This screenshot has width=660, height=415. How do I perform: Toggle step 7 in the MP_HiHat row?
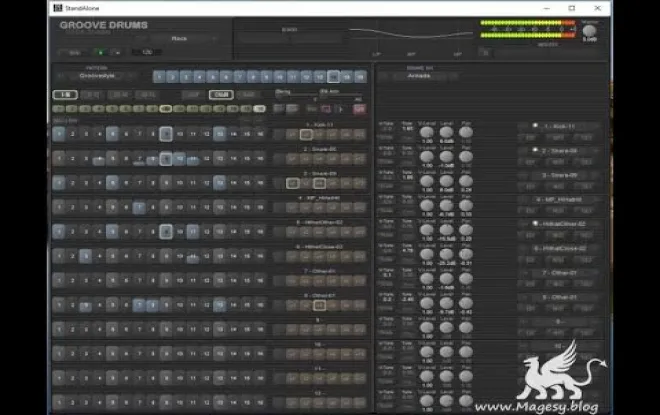coord(139,207)
